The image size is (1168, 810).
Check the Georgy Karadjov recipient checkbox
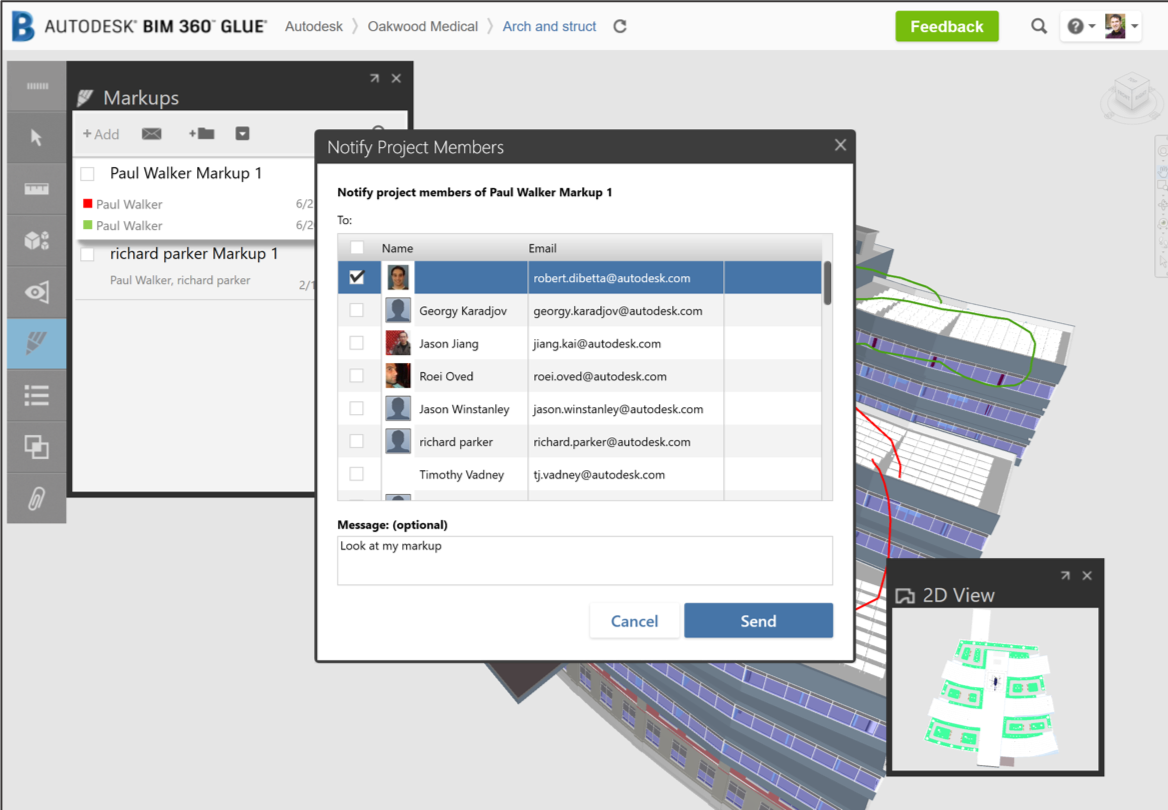point(357,310)
